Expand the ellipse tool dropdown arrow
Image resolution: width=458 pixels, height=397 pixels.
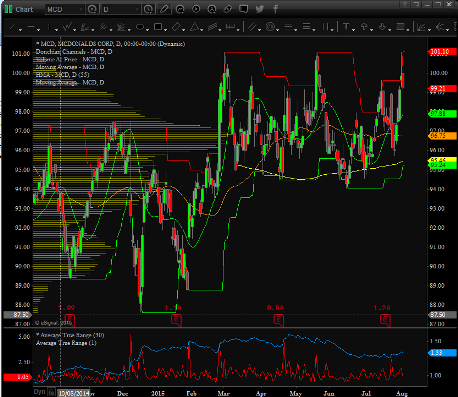[x=147, y=30]
